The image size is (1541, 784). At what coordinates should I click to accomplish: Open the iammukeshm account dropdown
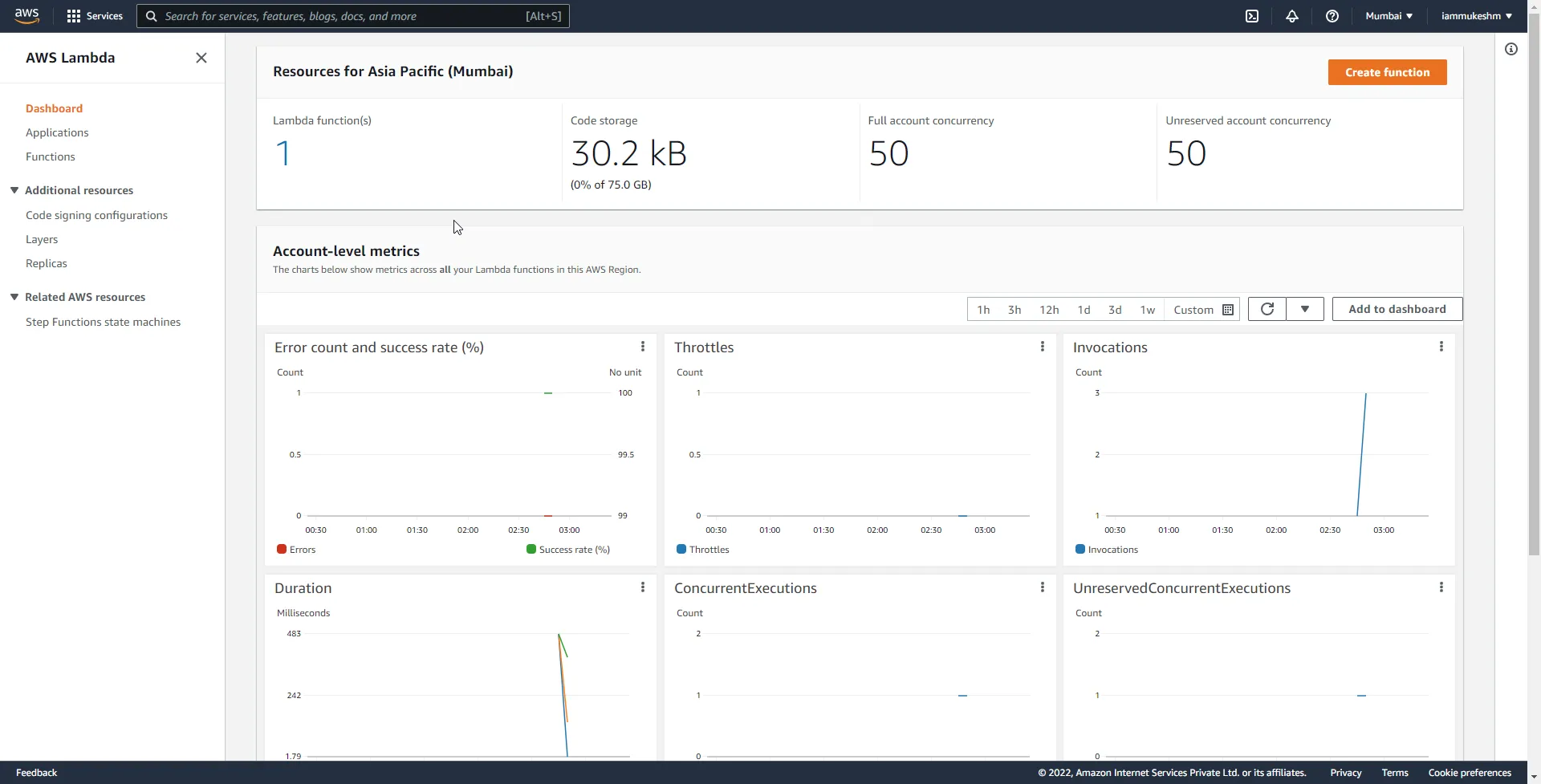point(1475,15)
